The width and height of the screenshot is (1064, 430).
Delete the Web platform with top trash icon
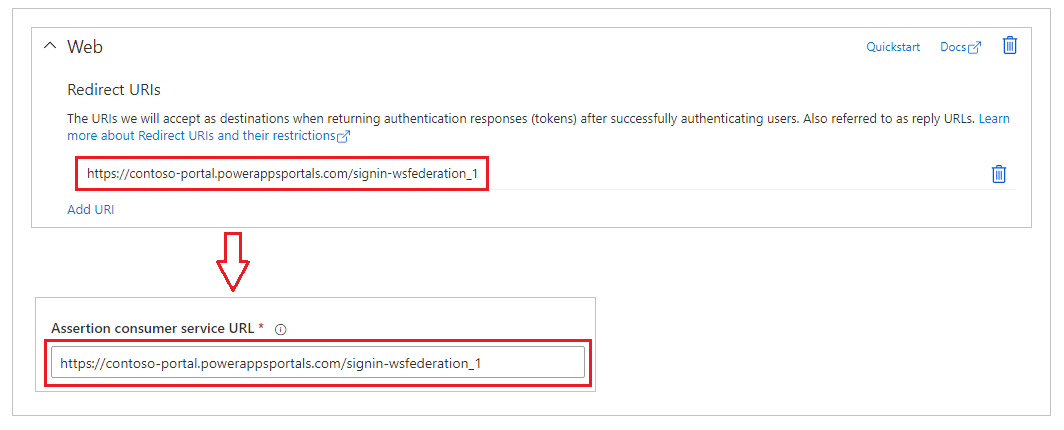point(1010,46)
